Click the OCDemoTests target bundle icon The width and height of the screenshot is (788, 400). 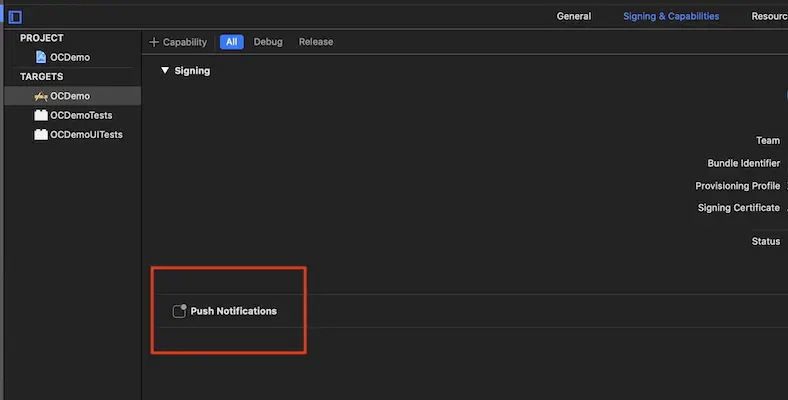point(41,115)
